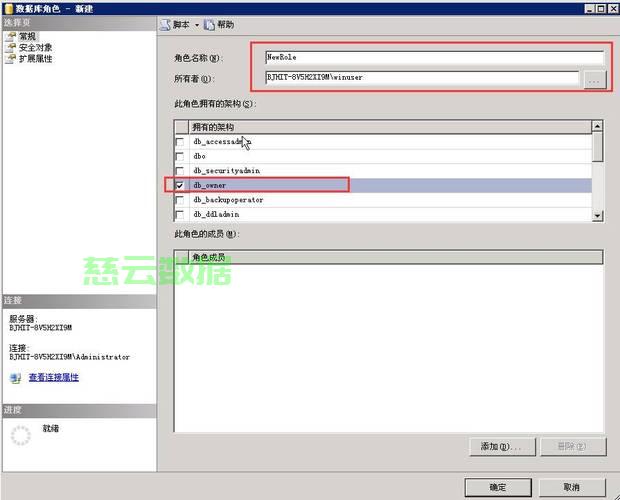Check the db_accessadmin schema checkbox
This screenshot has width=620, height=500.
pyautogui.click(x=180, y=142)
